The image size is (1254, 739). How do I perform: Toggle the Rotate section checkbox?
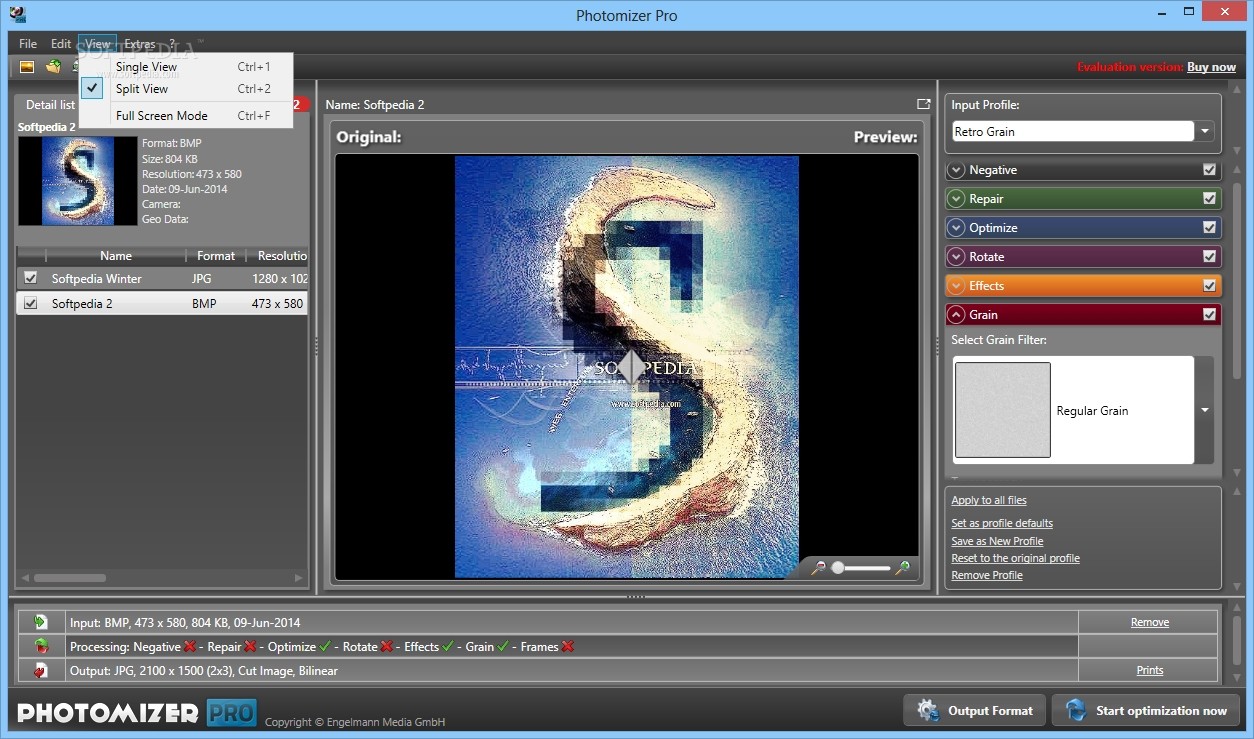coord(1210,257)
